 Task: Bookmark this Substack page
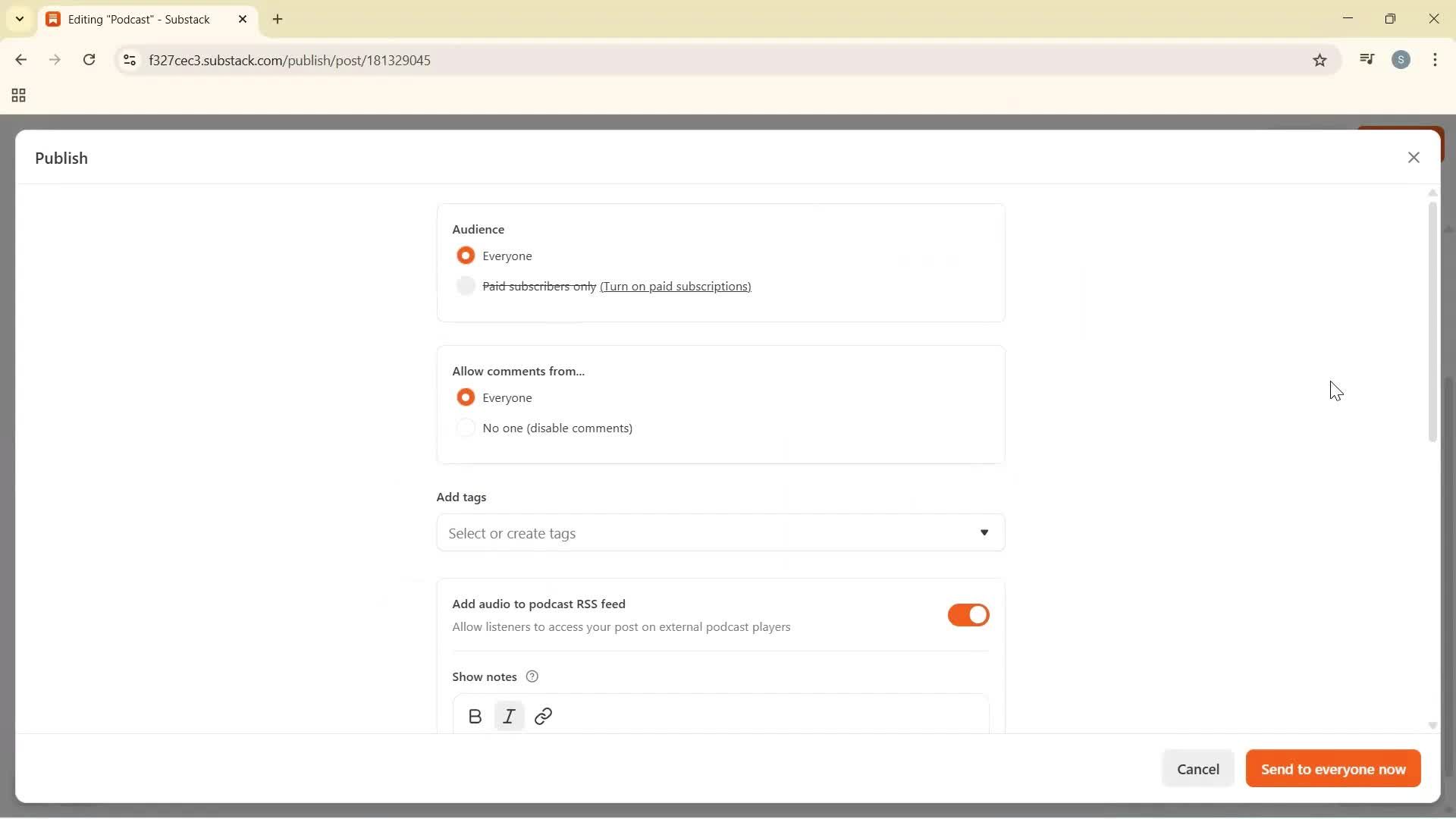pos(1319,60)
